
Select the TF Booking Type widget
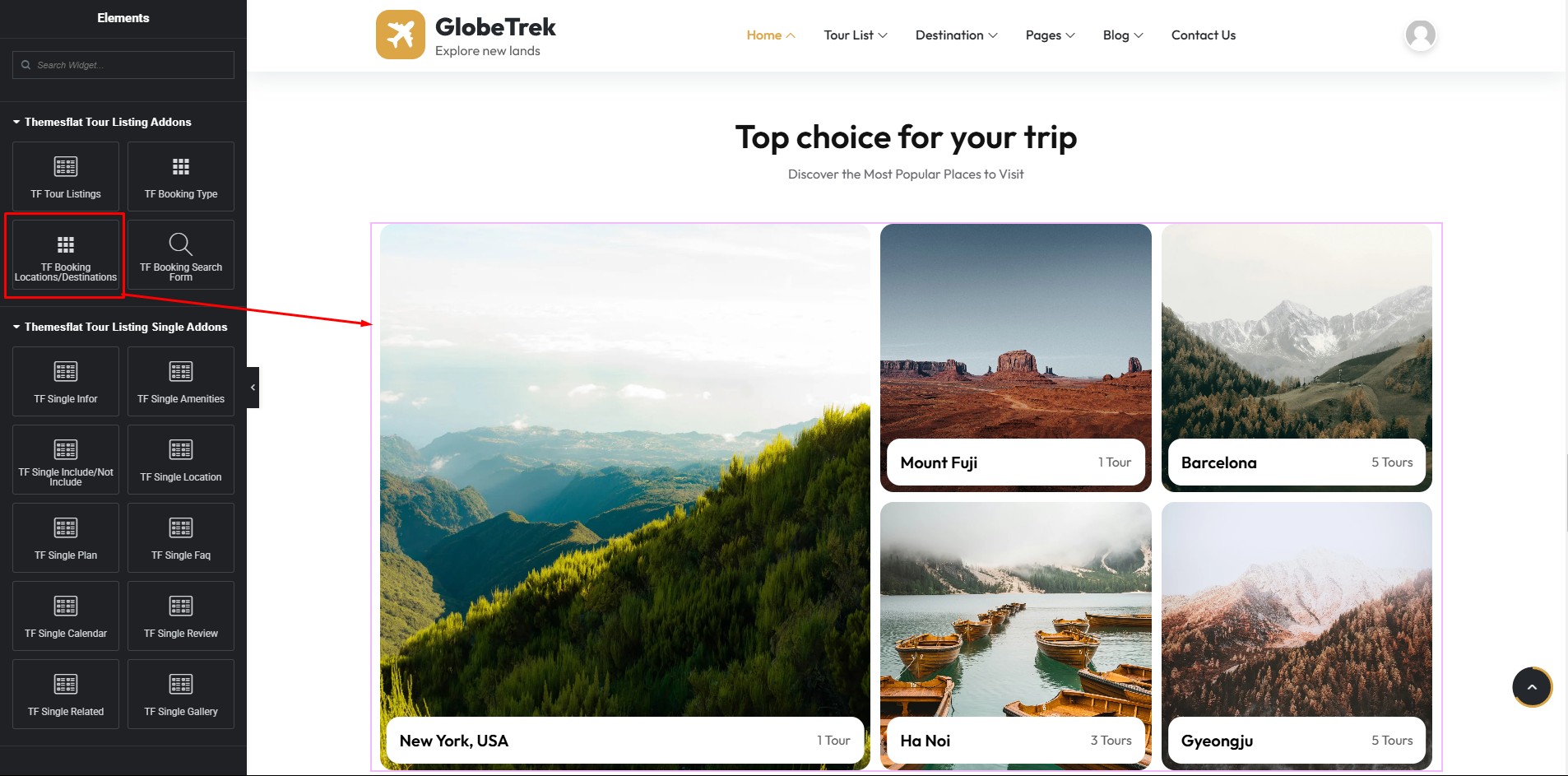pyautogui.click(x=181, y=176)
